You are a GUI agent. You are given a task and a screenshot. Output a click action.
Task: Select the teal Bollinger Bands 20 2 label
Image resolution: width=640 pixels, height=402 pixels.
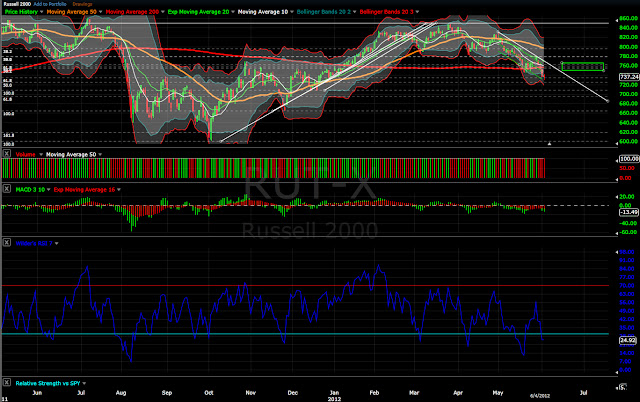click(x=324, y=12)
